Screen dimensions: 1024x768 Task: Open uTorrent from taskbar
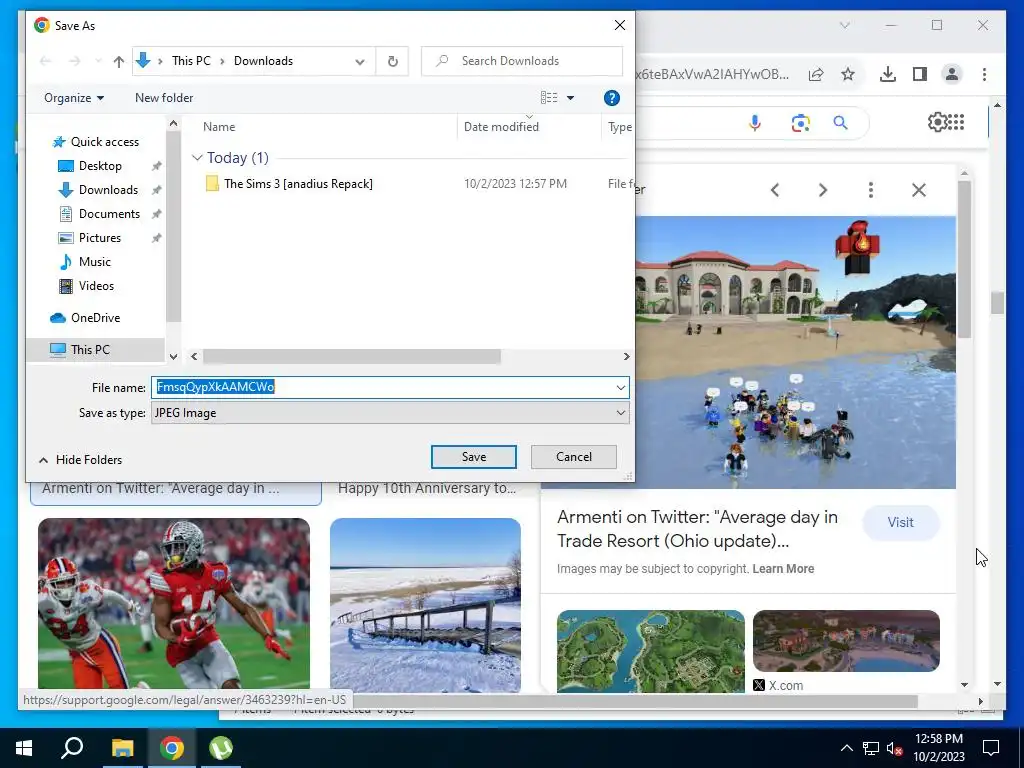pos(221,748)
